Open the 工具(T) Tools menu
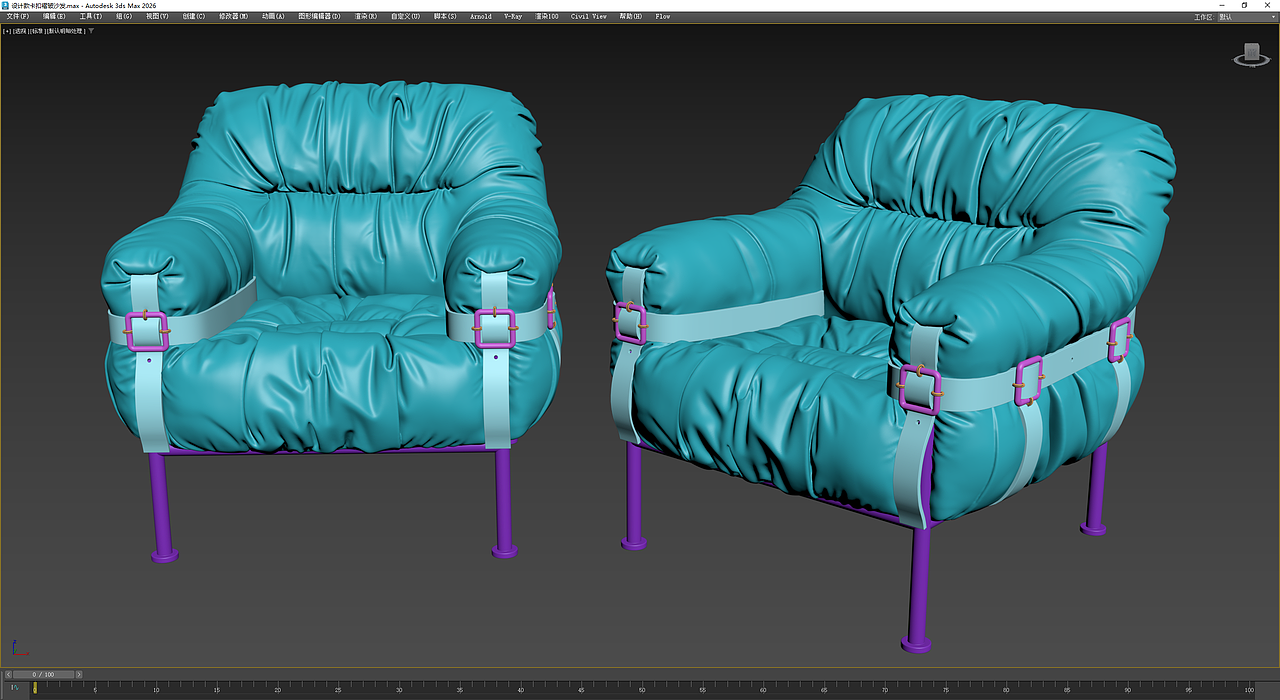Image resolution: width=1280 pixels, height=700 pixels. coord(90,17)
